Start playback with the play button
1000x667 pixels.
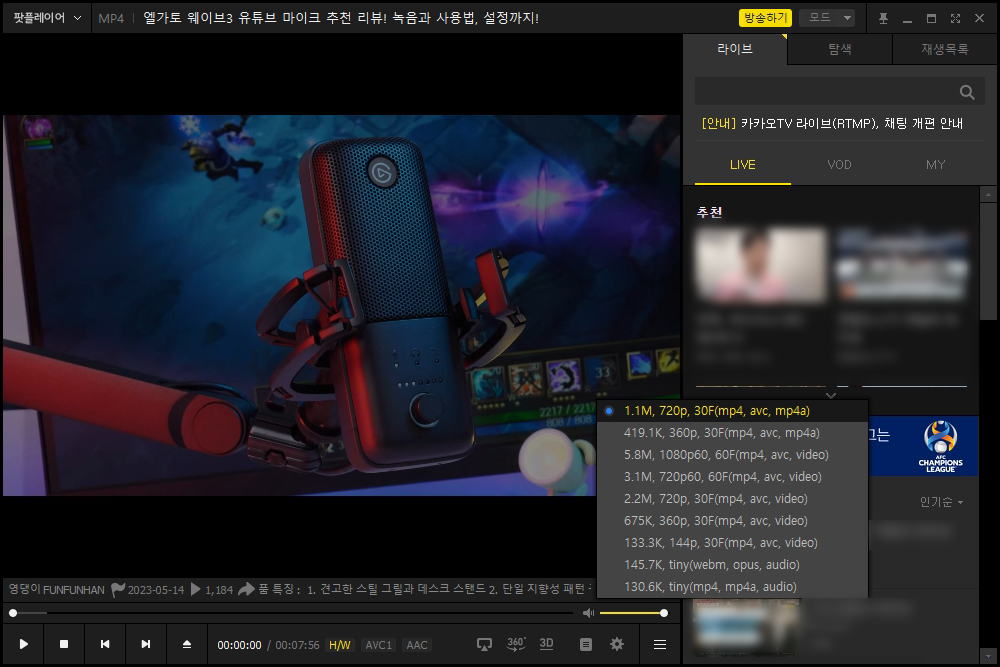tap(24, 644)
